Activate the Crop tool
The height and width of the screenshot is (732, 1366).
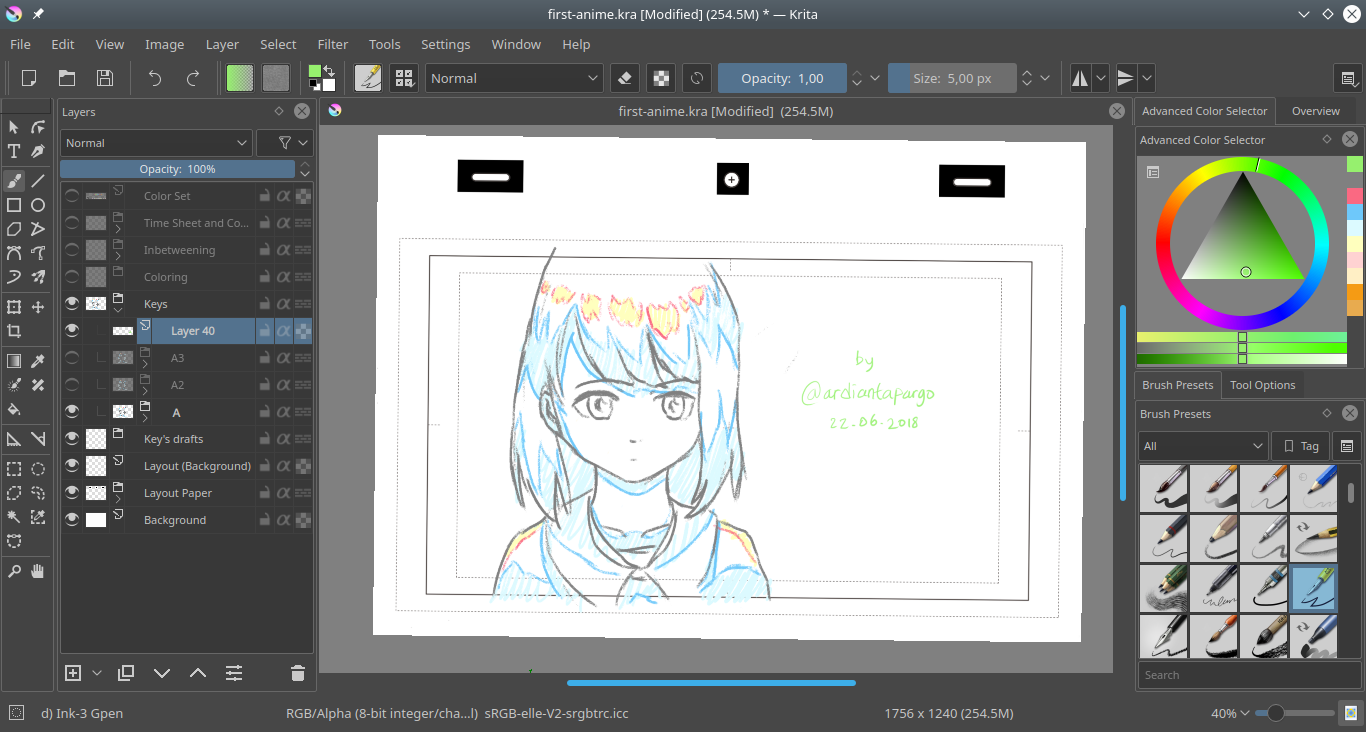tap(14, 331)
